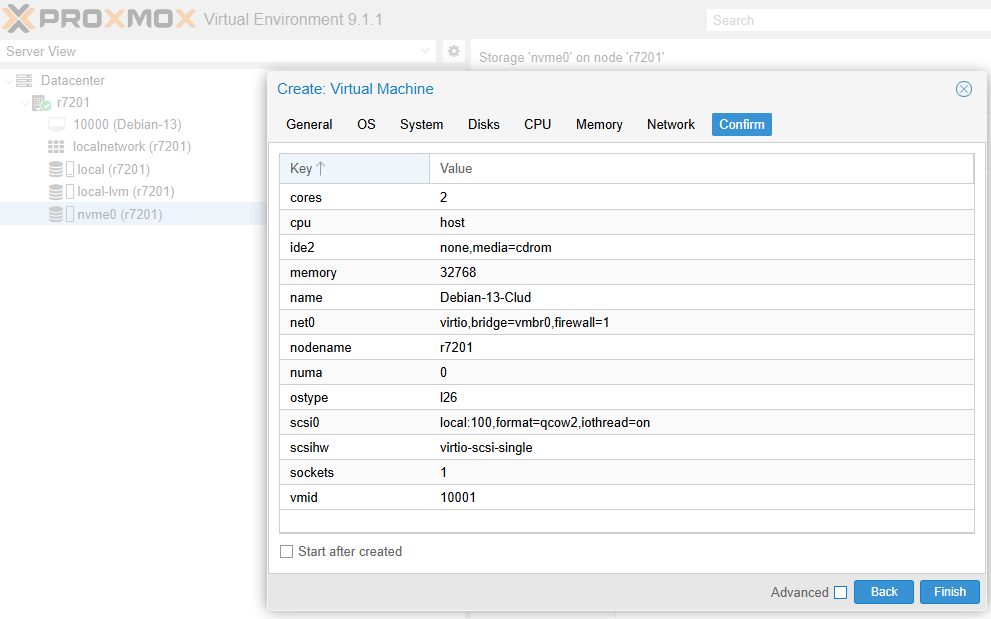991x619 pixels.
Task: Switch to the Memory tab
Action: click(x=599, y=124)
